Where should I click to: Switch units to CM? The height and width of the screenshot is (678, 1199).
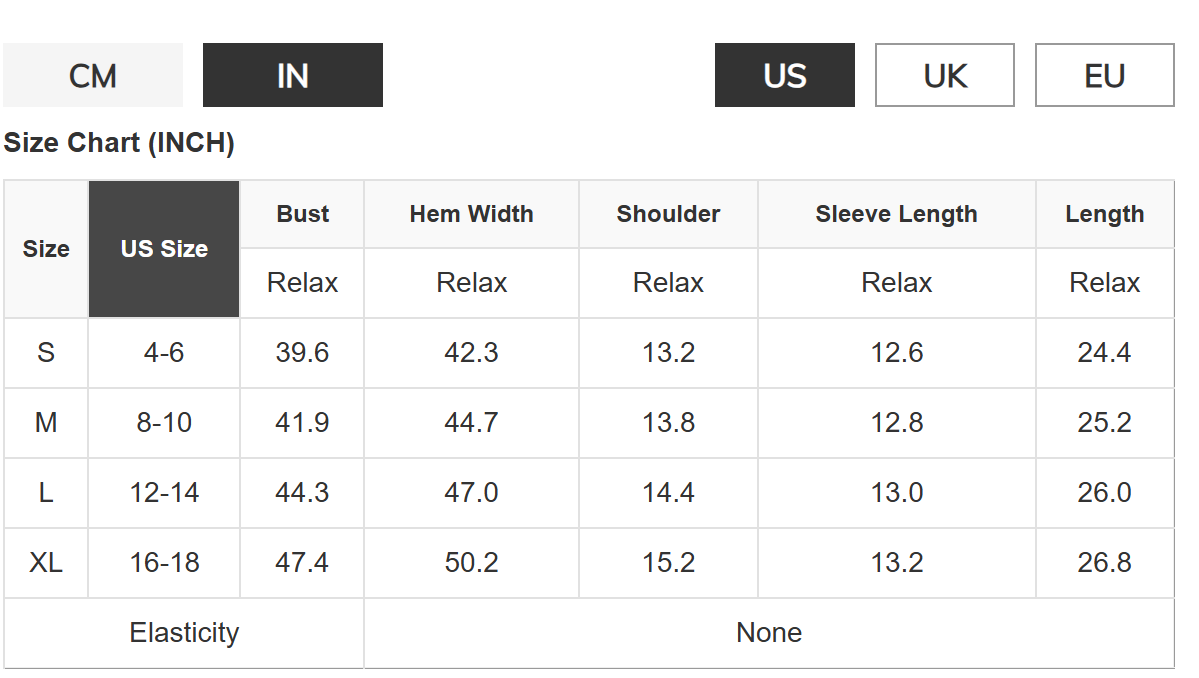[x=93, y=76]
